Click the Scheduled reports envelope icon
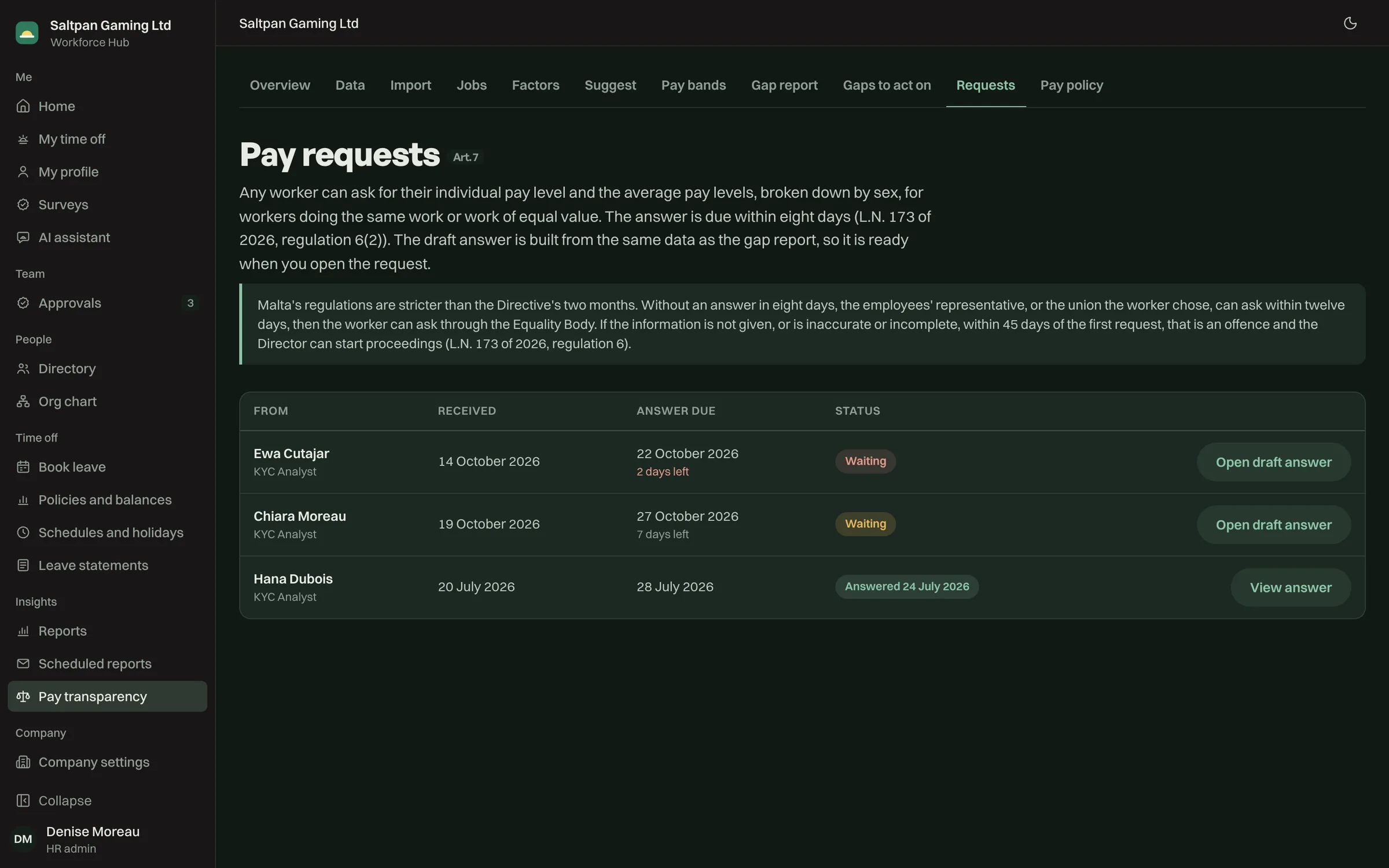Image resolution: width=1389 pixels, height=868 pixels. 23,664
